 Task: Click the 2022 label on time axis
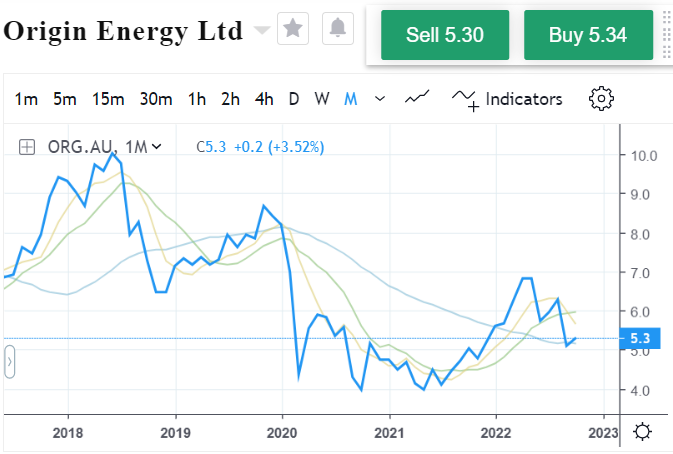(x=496, y=433)
